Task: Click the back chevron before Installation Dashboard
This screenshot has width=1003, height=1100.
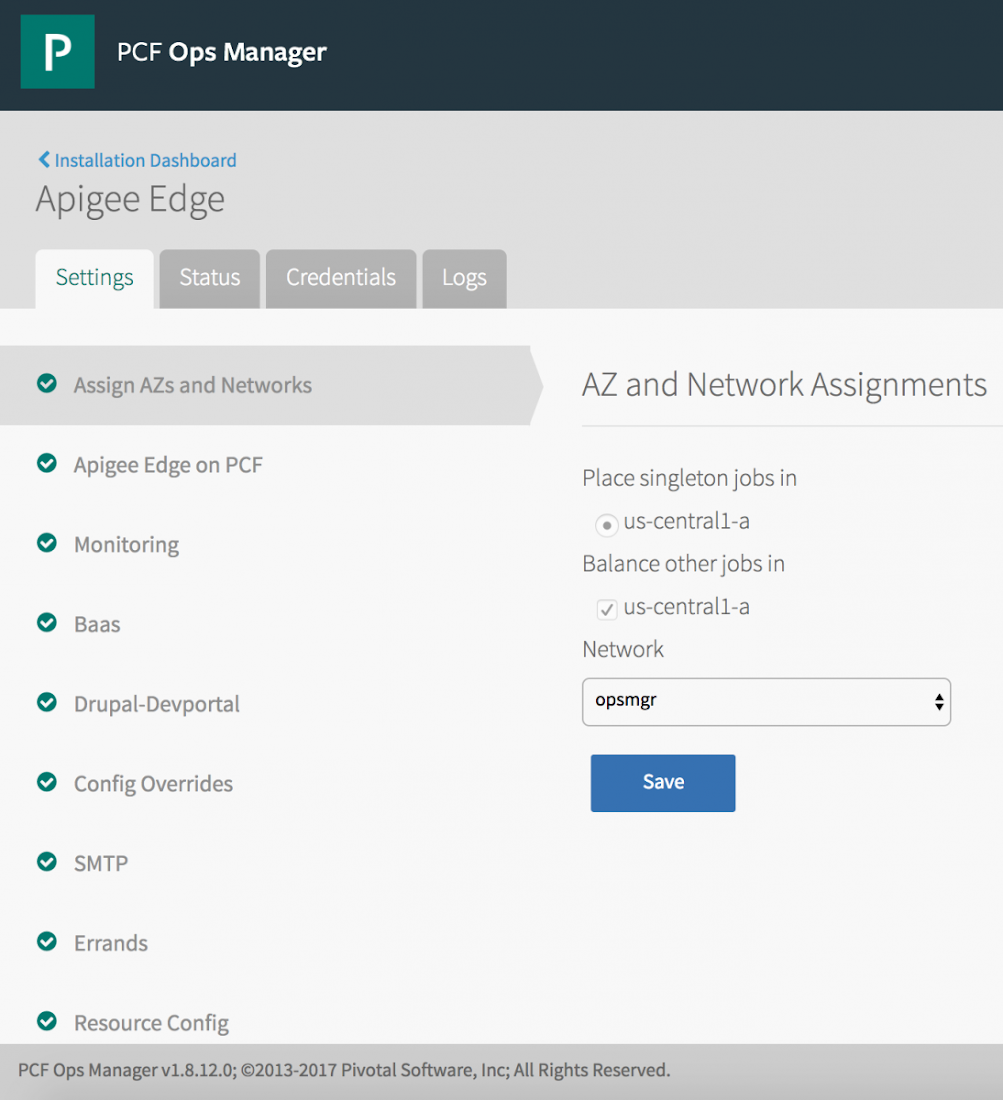Action: [43, 159]
